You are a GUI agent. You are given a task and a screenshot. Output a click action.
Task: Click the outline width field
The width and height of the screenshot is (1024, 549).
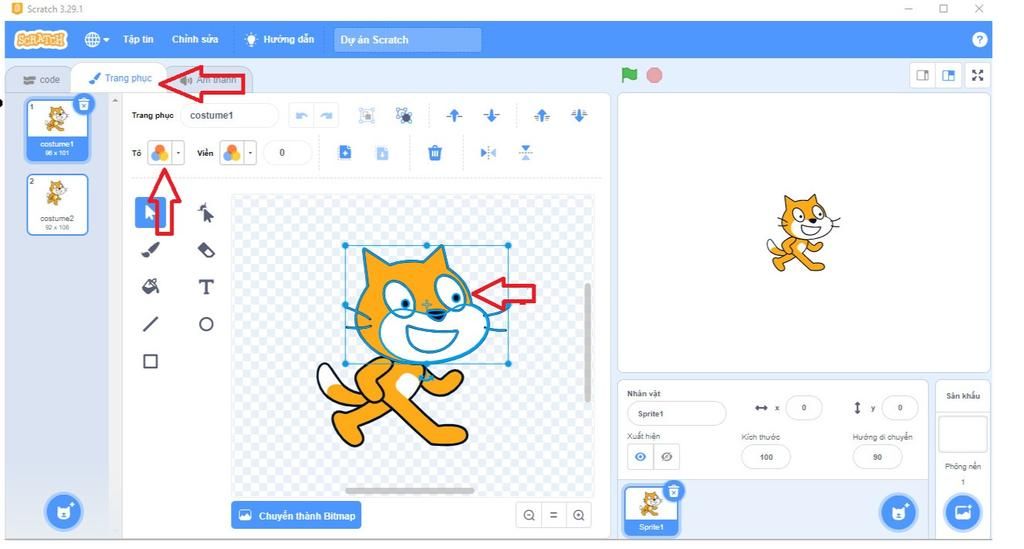[287, 153]
